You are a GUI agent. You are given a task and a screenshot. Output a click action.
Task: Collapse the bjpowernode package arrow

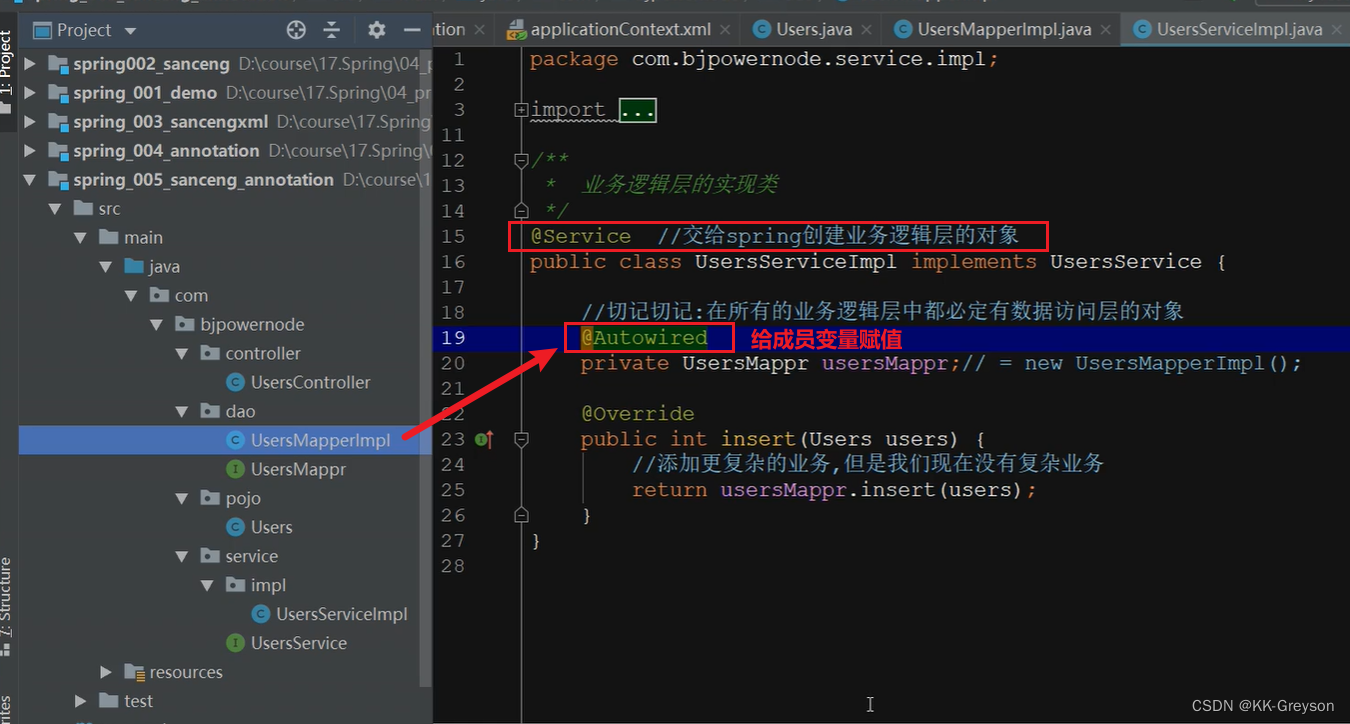click(156, 325)
